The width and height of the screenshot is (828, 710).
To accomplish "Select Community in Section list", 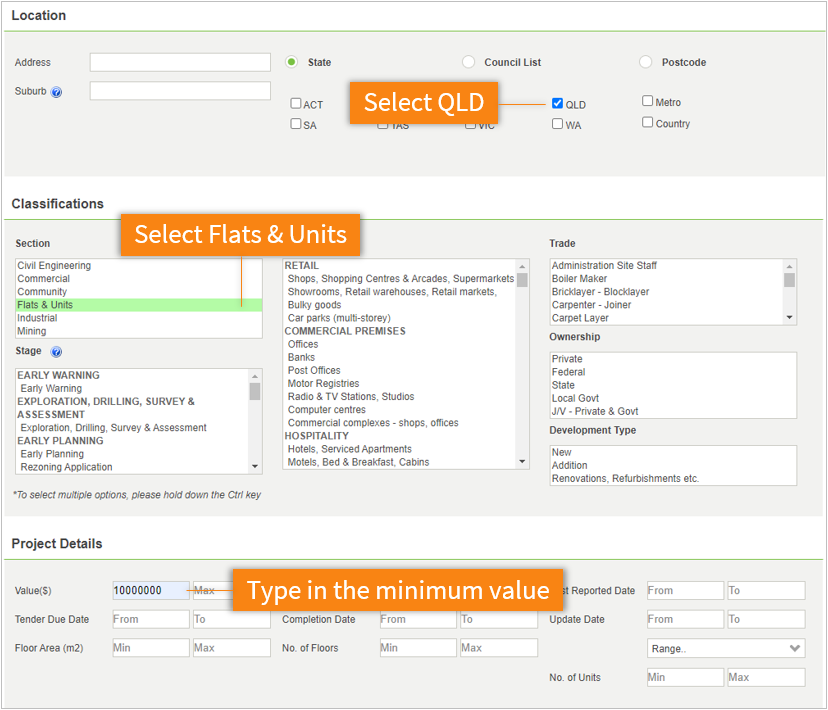I will 139,292.
